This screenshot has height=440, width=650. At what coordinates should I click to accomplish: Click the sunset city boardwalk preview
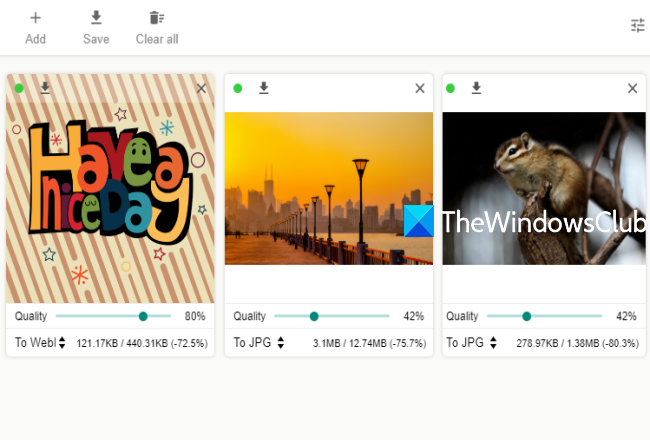coord(329,188)
